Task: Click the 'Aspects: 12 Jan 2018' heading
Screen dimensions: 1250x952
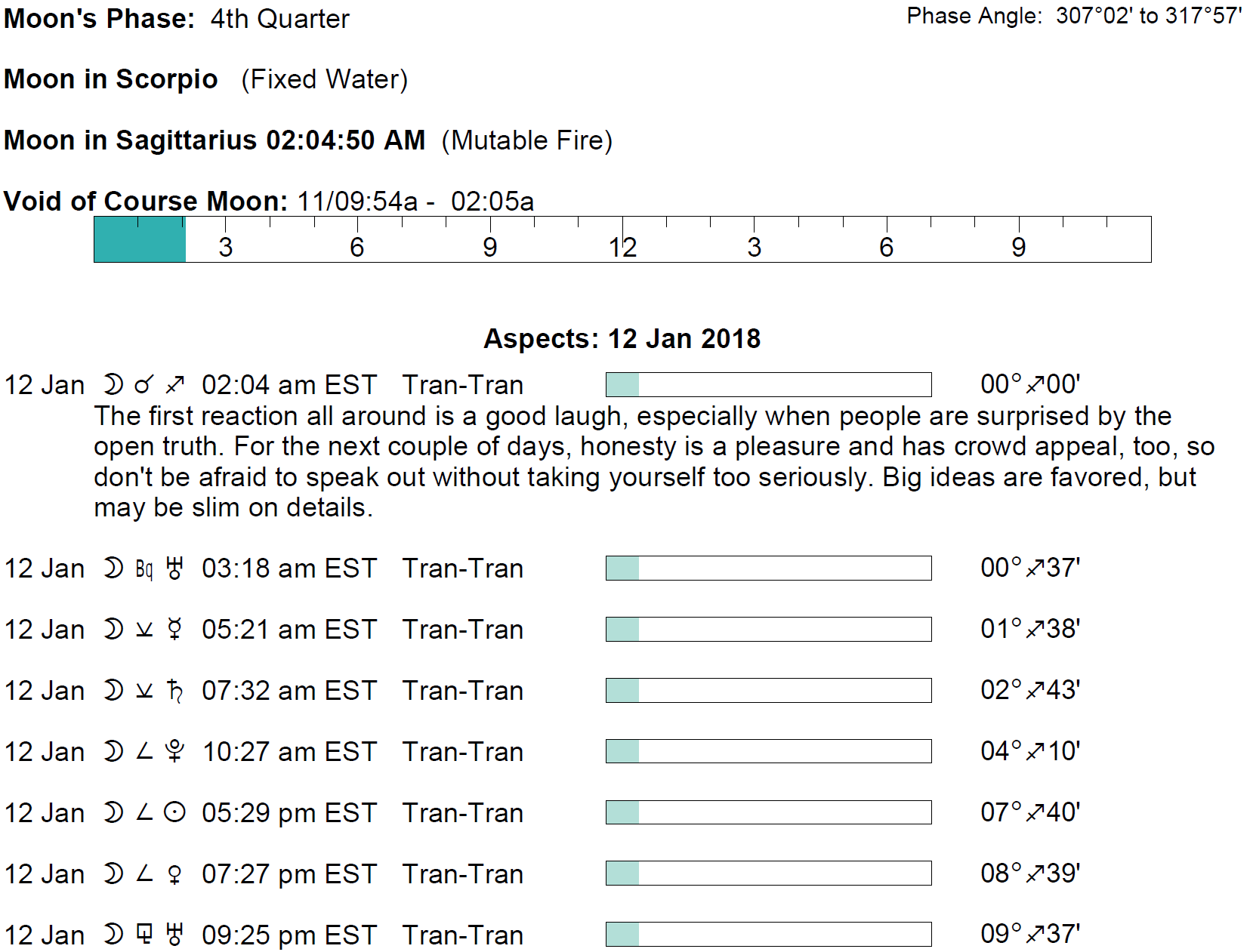Action: 622,339
